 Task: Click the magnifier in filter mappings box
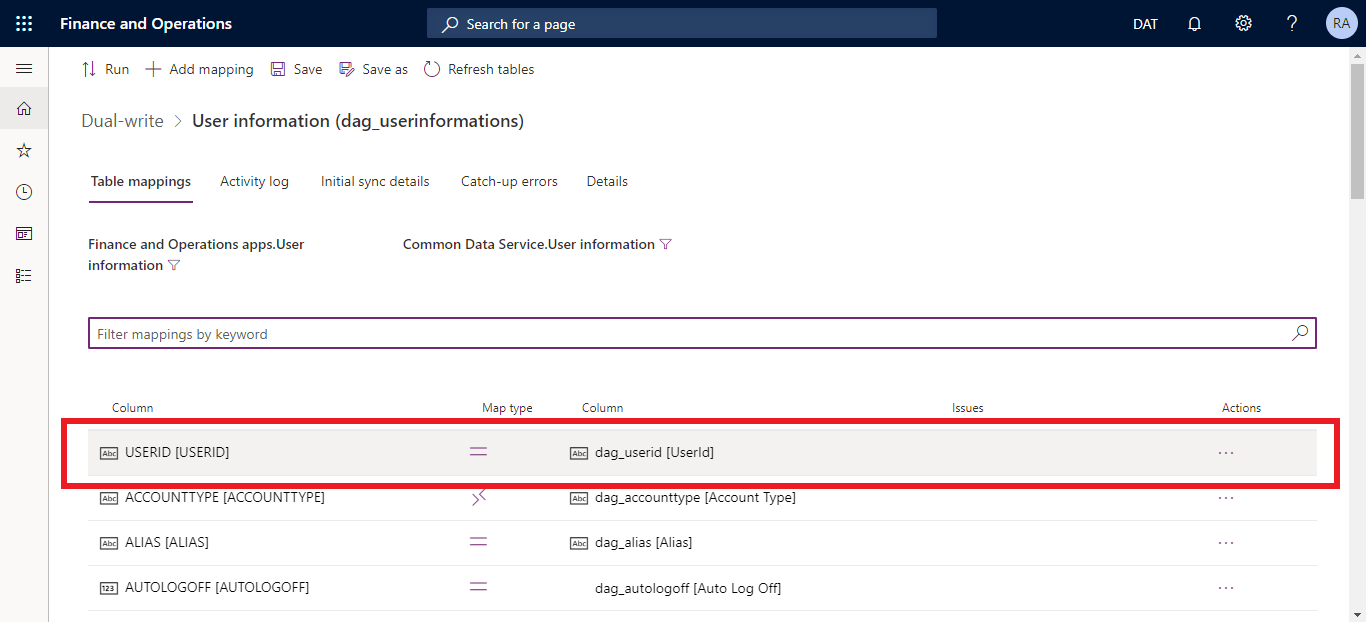click(x=1300, y=333)
